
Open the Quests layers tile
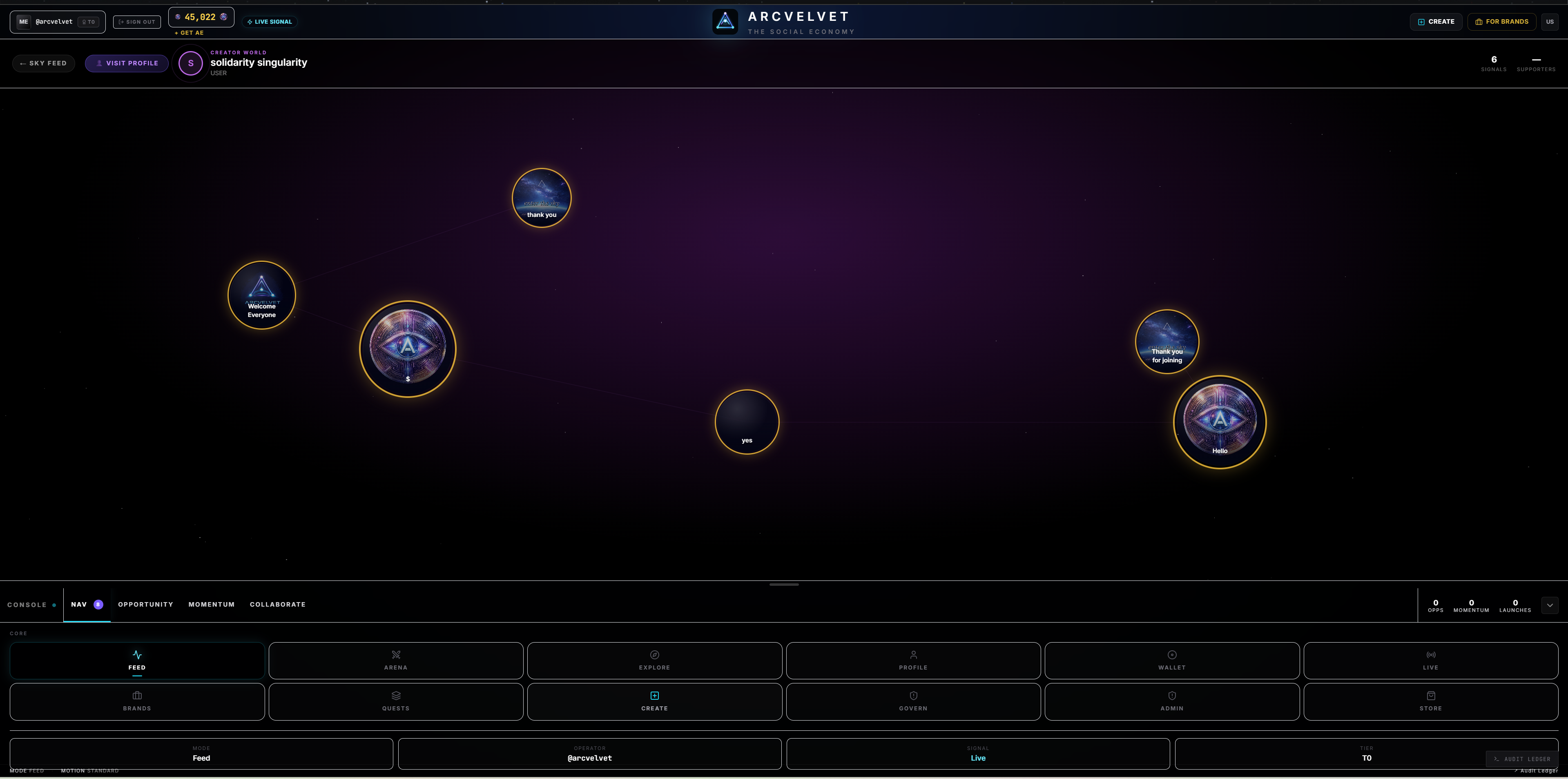click(396, 701)
